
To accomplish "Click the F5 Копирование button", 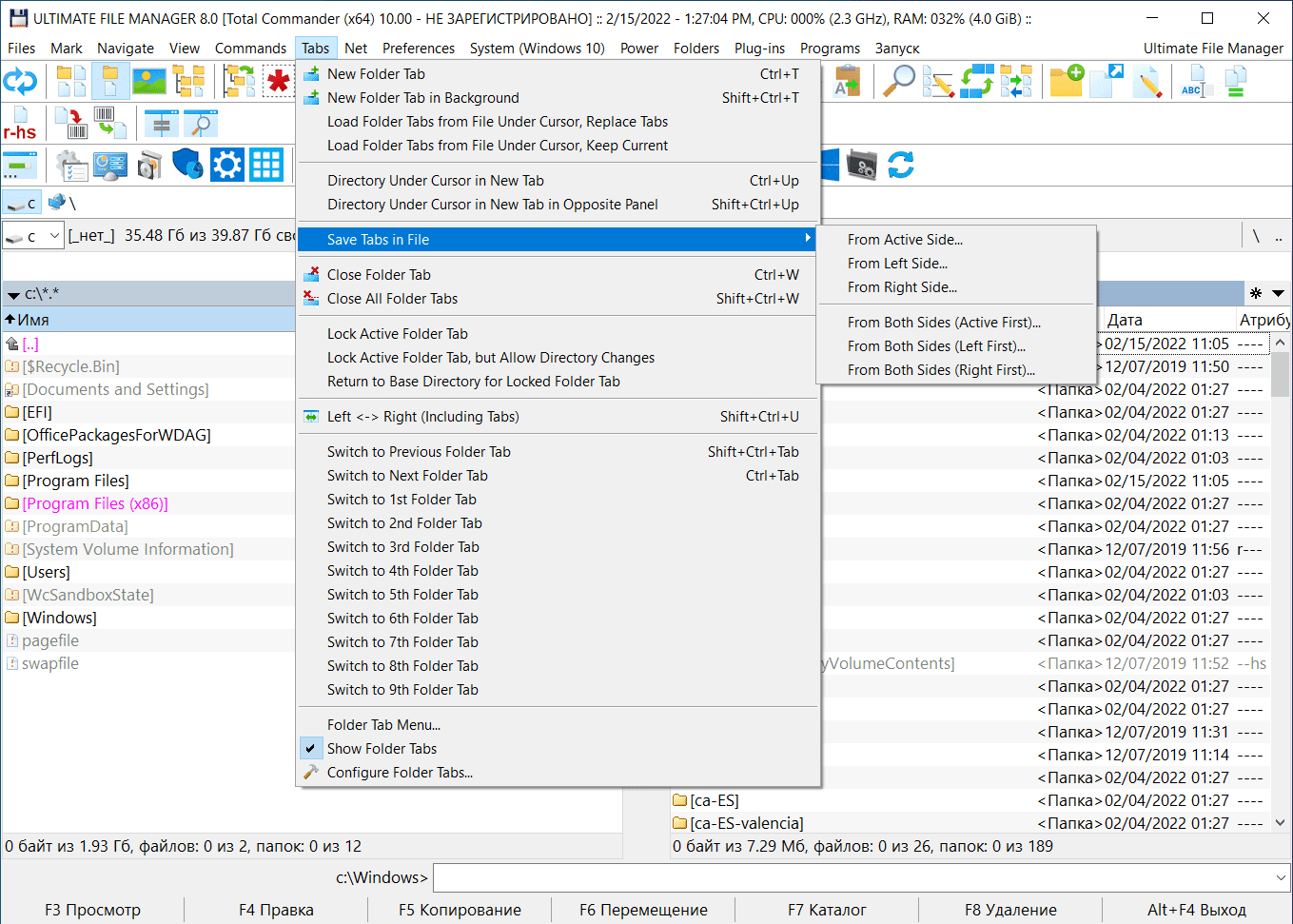I will tap(460, 910).
